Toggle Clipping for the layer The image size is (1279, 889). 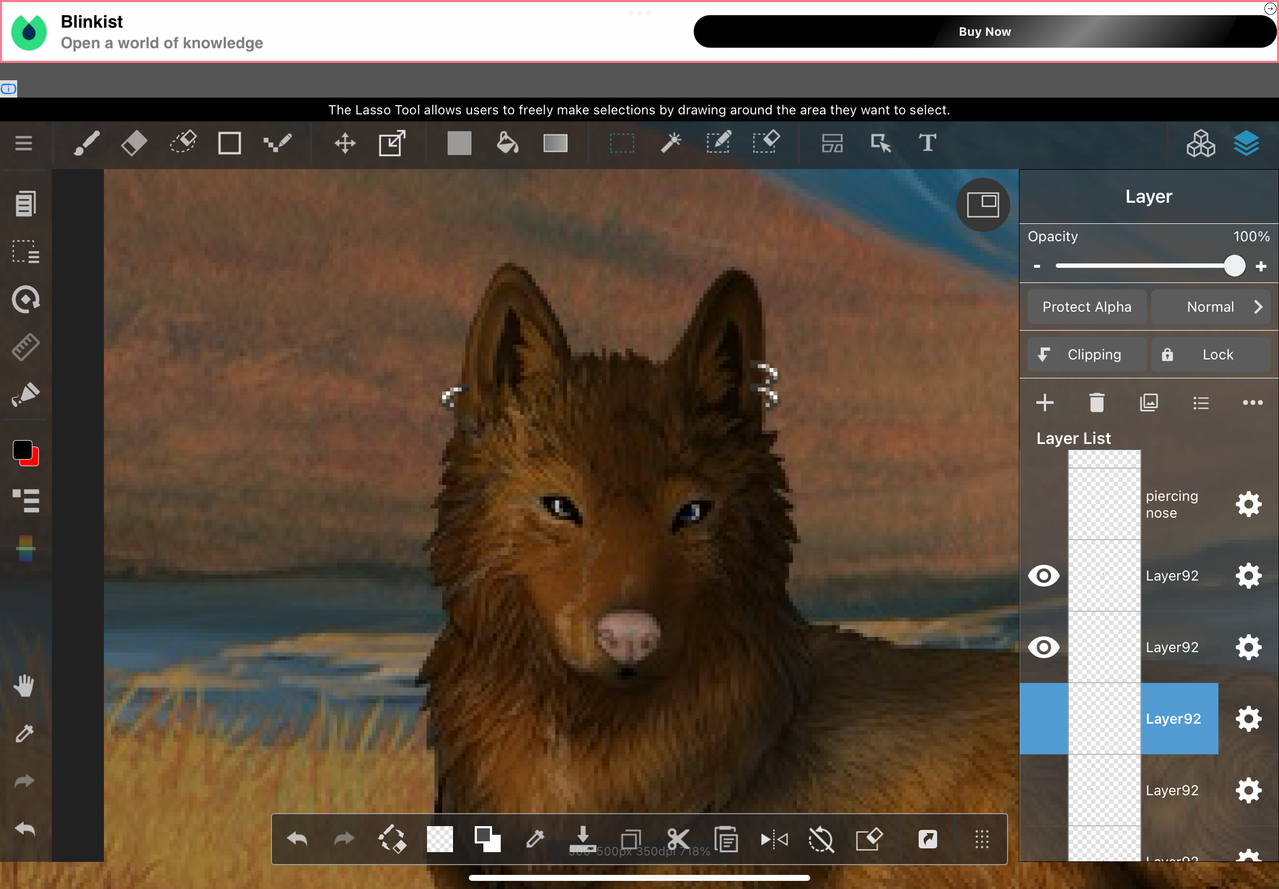click(x=1087, y=355)
